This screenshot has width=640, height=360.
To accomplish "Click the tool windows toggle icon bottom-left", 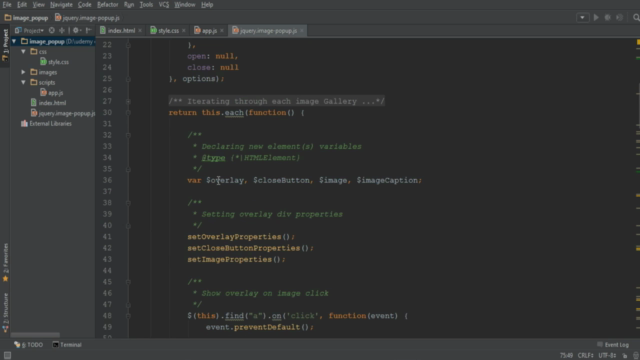I will coord(7,356).
